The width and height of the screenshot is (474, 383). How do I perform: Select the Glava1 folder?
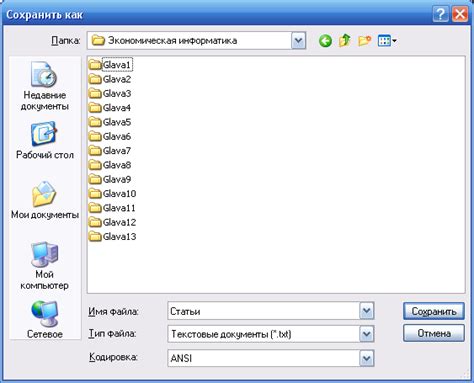tap(110, 65)
